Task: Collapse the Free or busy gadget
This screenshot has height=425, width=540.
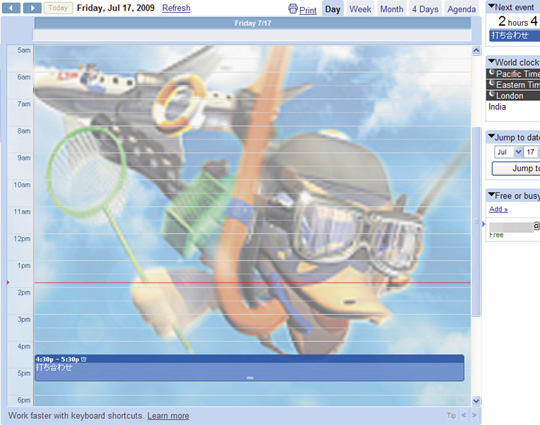Action: 492,195
